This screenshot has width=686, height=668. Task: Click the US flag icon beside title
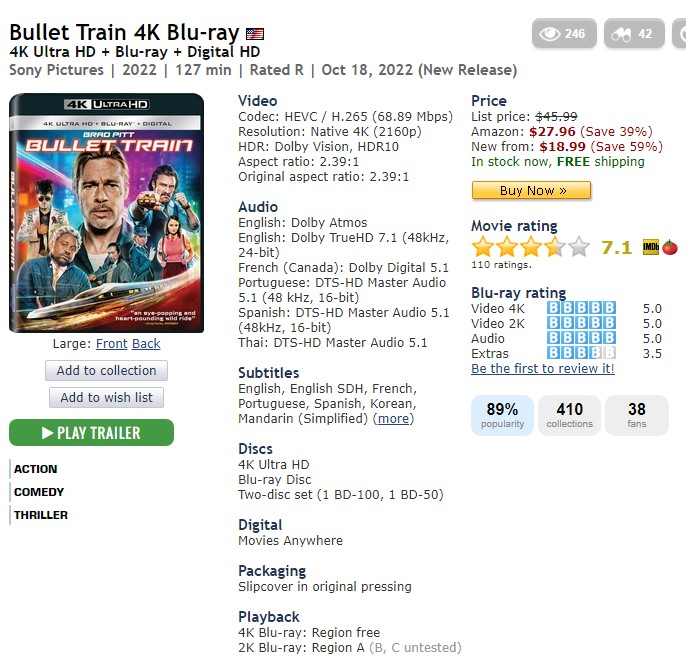click(255, 34)
